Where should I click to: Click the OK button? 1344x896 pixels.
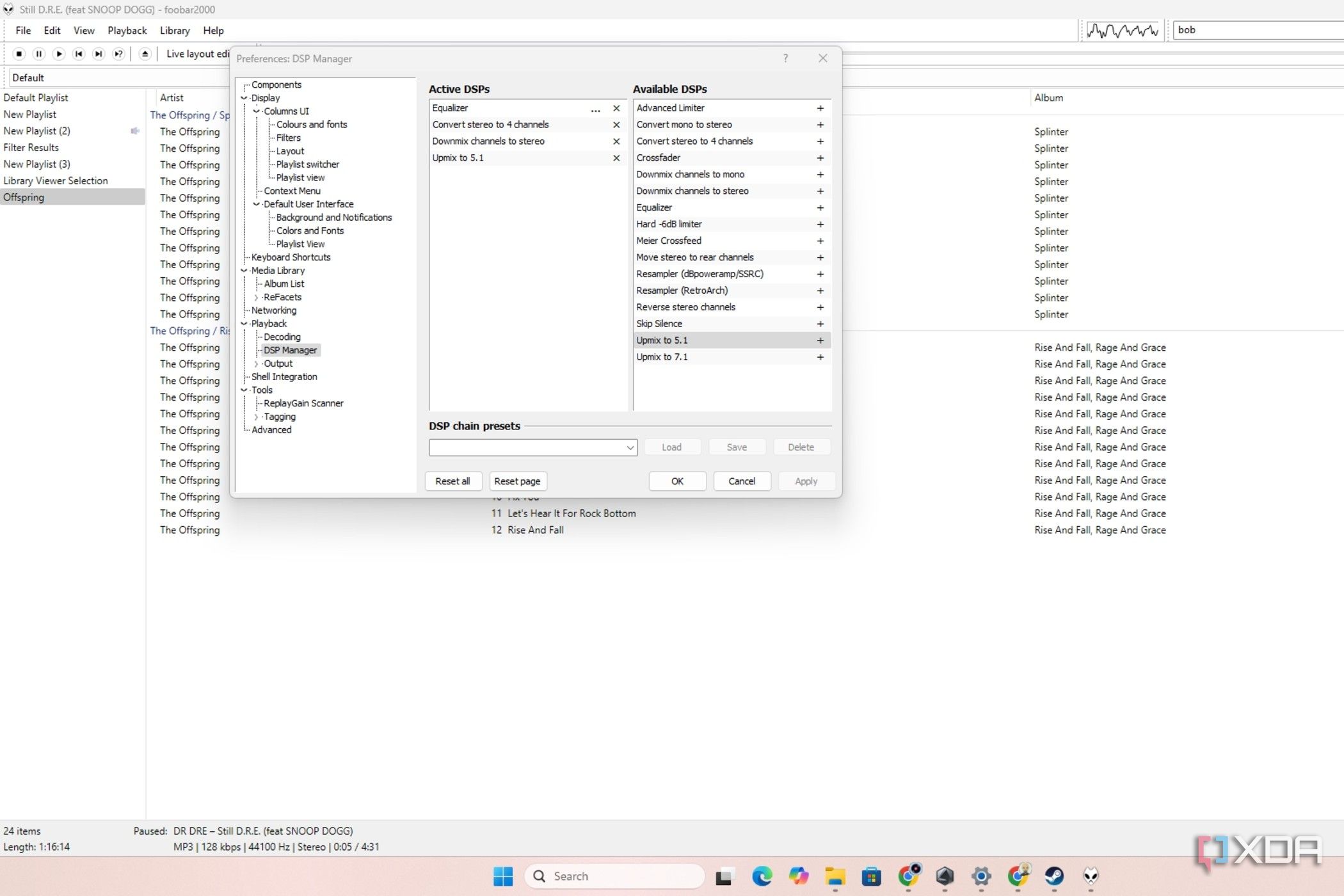click(677, 481)
